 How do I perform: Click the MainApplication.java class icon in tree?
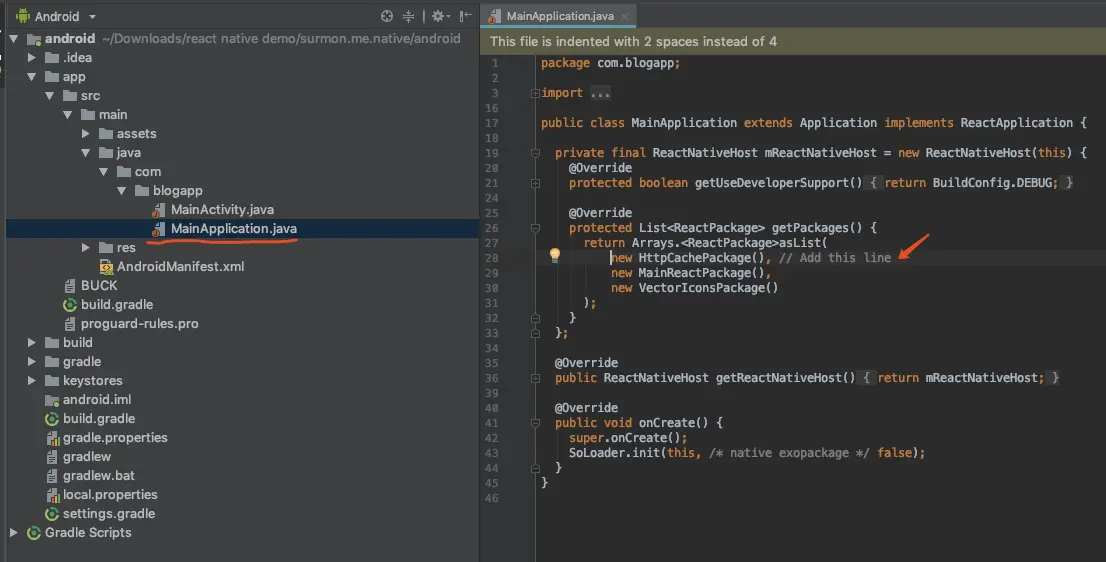[159, 229]
